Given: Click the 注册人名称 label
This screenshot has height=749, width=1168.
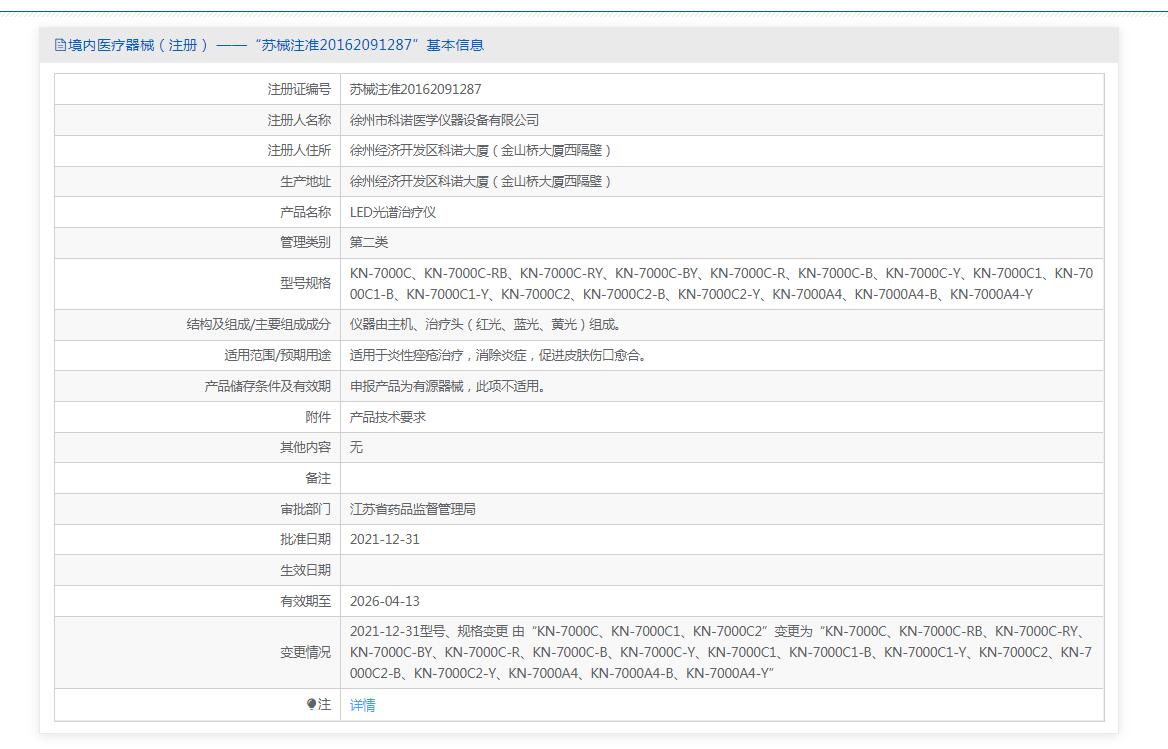Looking at the screenshot, I should [299, 120].
